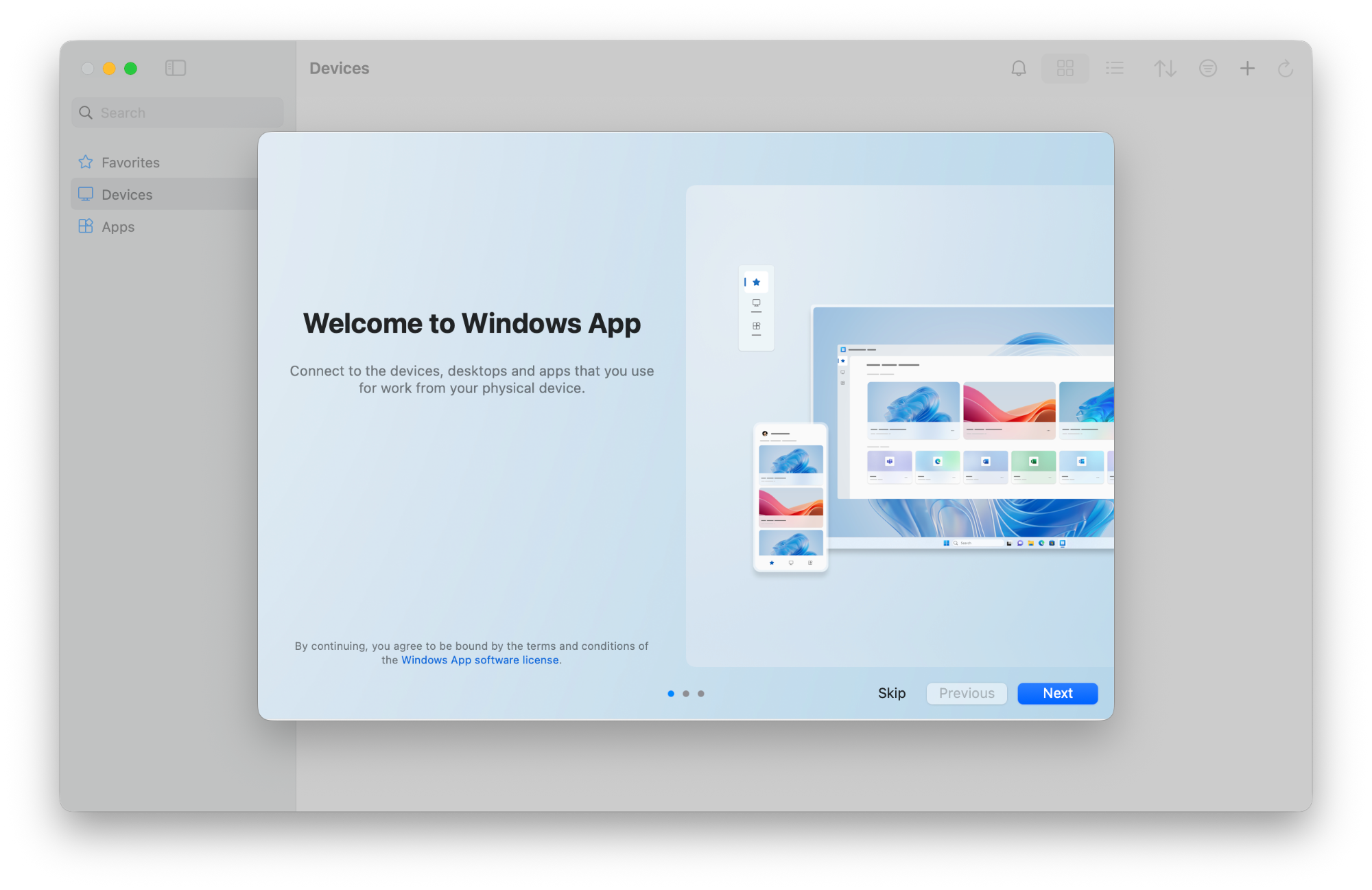The image size is (1372, 890).
Task: Open the sort order options
Action: point(1165,69)
